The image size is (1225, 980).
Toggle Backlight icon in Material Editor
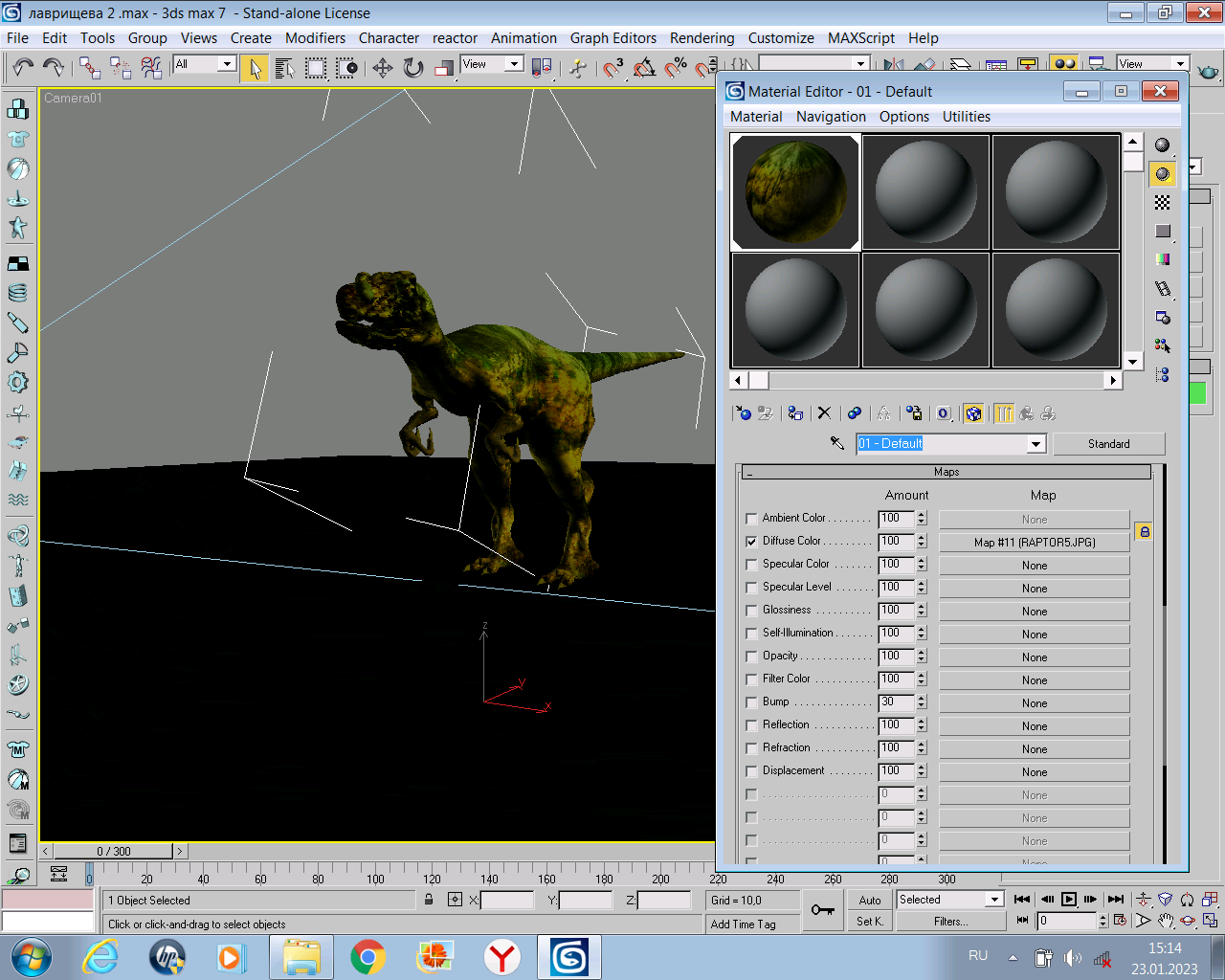click(x=1162, y=173)
